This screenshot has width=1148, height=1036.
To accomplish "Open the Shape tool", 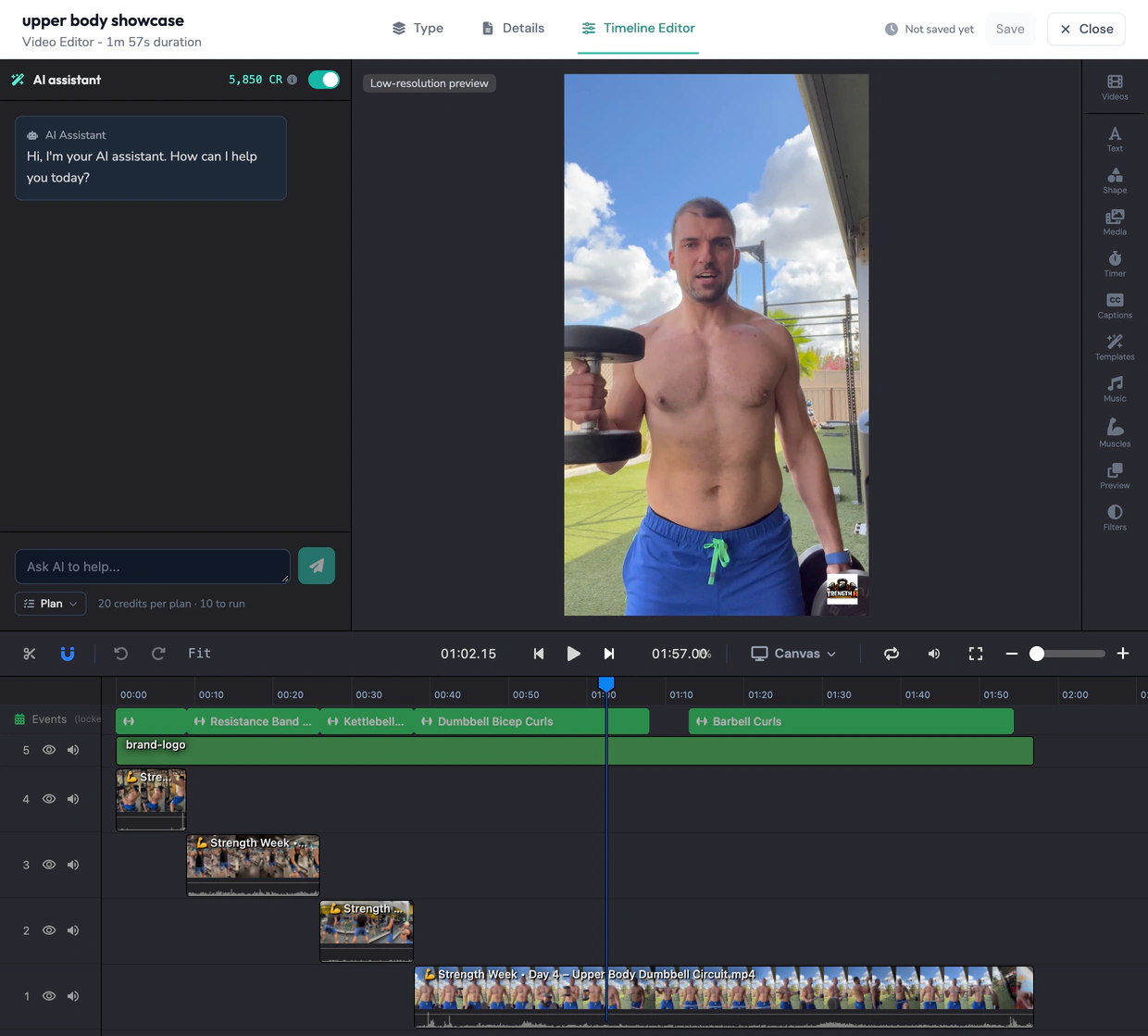I will pos(1115,181).
